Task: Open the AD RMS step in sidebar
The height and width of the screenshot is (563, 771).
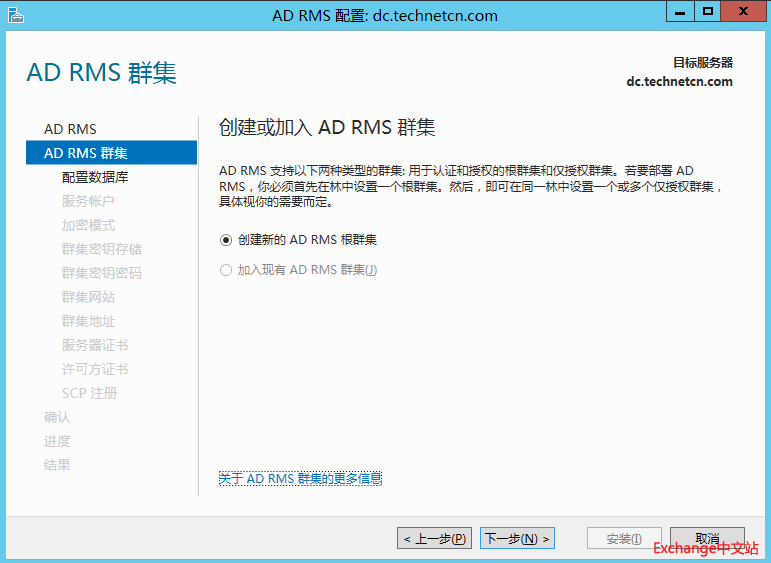Action: pyautogui.click(x=70, y=129)
